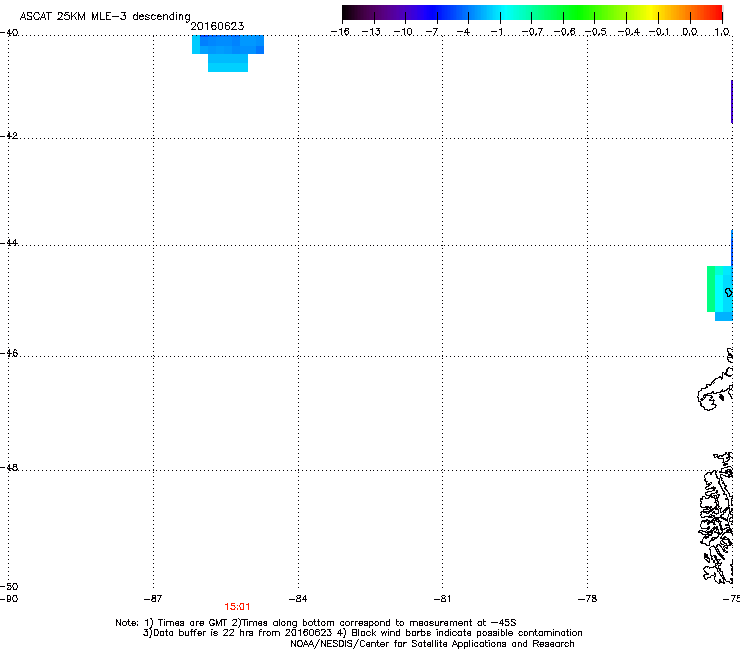Click the red swath time label '15:01'
Image resolution: width=740 pixels, height=650 pixels.
click(237, 607)
